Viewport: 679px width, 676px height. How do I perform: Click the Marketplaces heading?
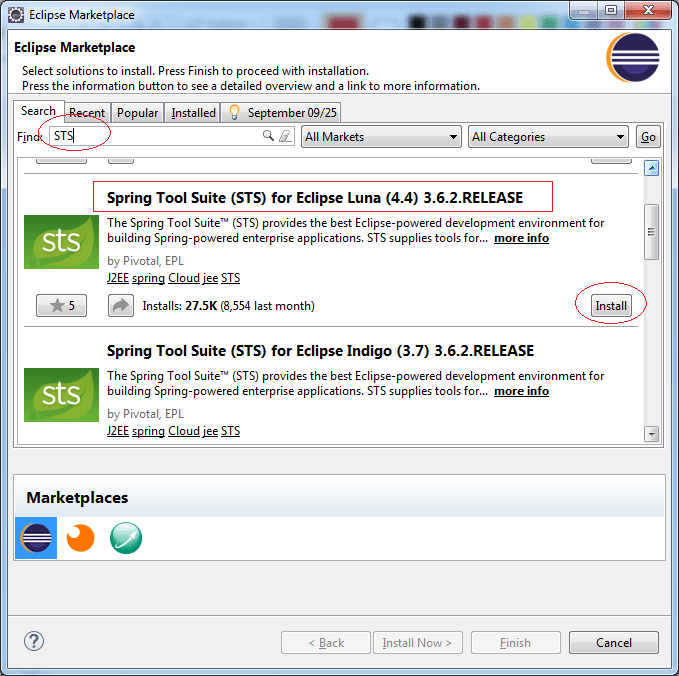pyautogui.click(x=77, y=498)
